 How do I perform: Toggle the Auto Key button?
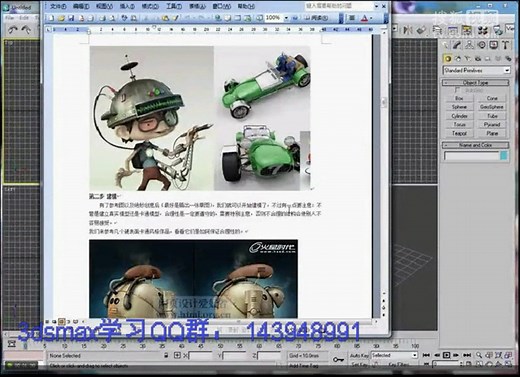359,355
